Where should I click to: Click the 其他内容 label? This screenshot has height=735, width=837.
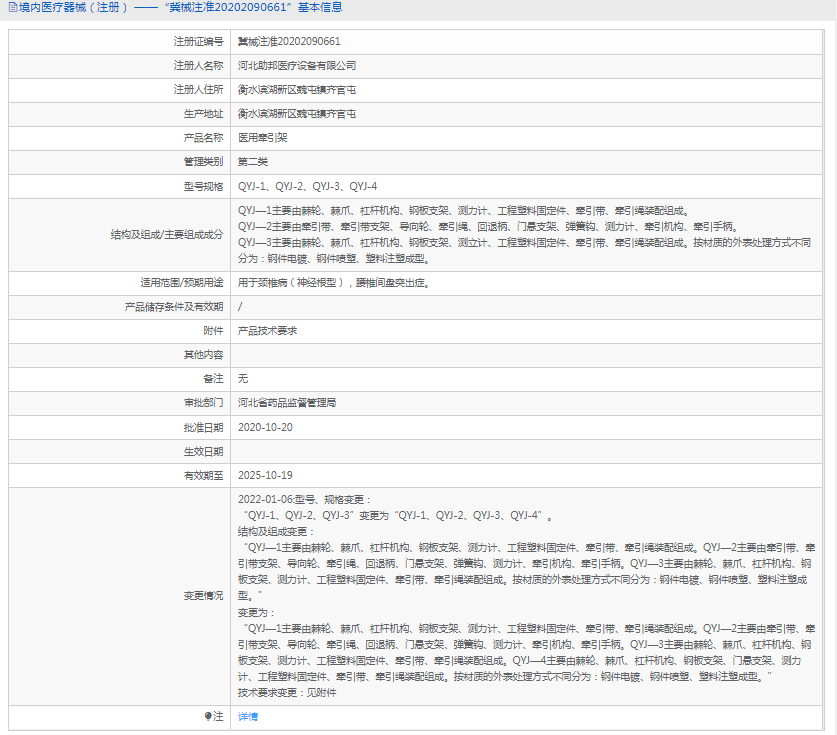[203, 355]
